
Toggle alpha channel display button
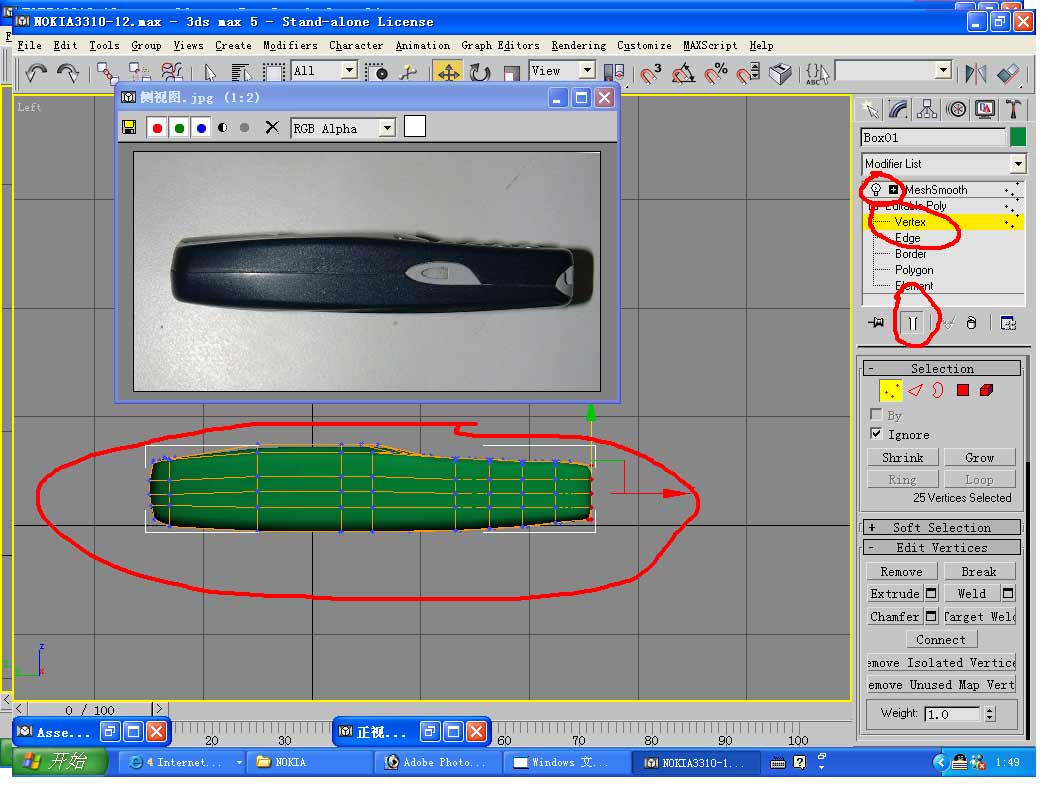tap(223, 127)
